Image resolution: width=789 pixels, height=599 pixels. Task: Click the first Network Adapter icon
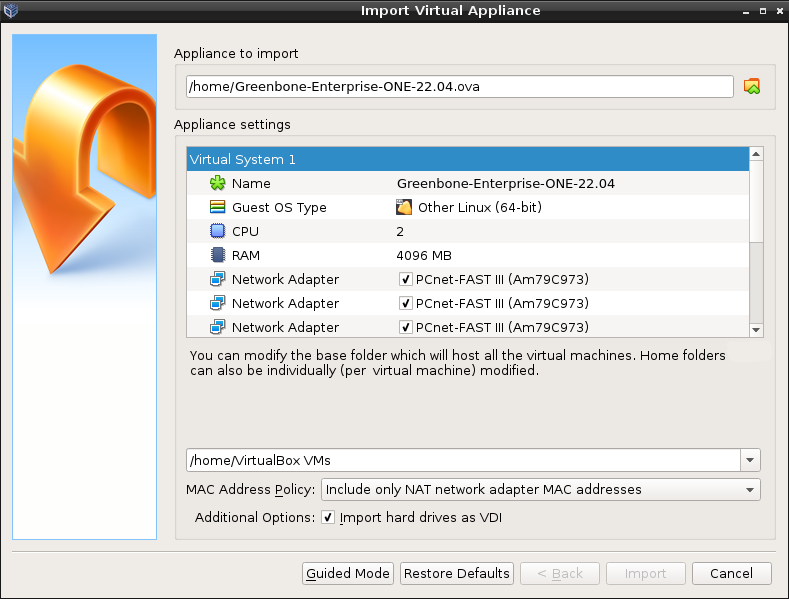(217, 280)
